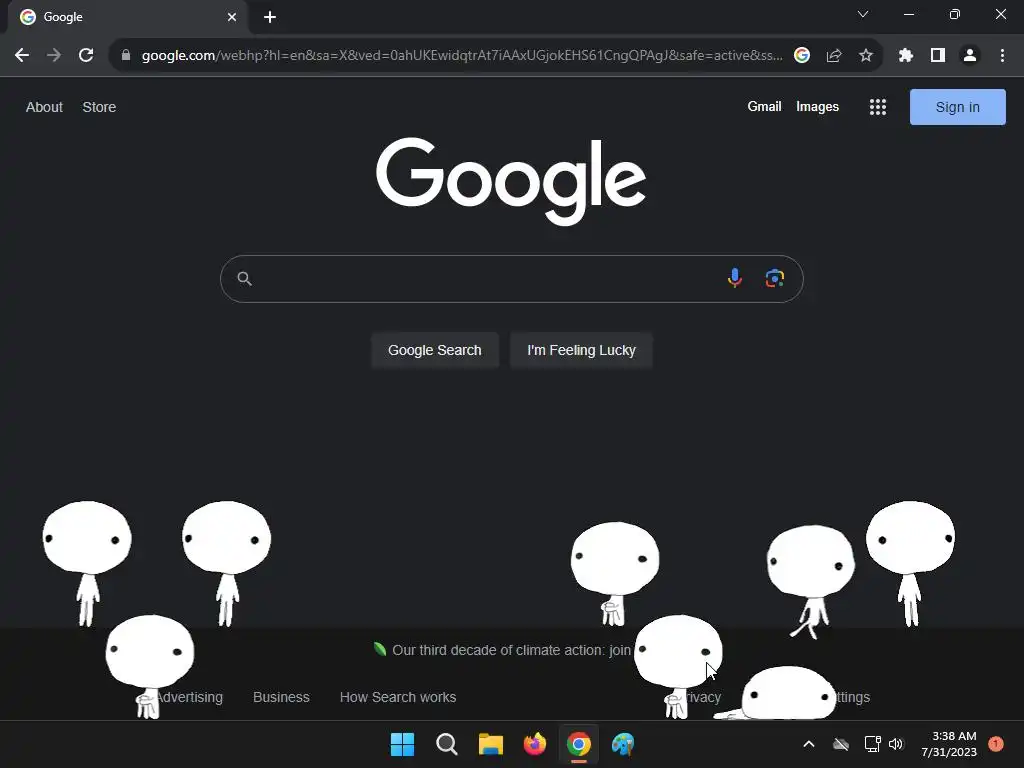Viewport: 1024px width, 768px height.
Task: View site info via the lock icon
Action: click(126, 56)
